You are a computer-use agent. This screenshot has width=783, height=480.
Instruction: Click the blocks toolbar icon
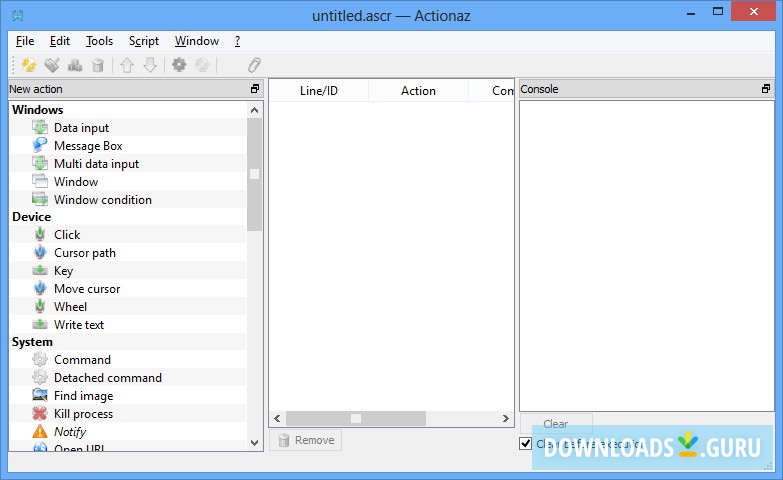pyautogui.click(x=75, y=65)
